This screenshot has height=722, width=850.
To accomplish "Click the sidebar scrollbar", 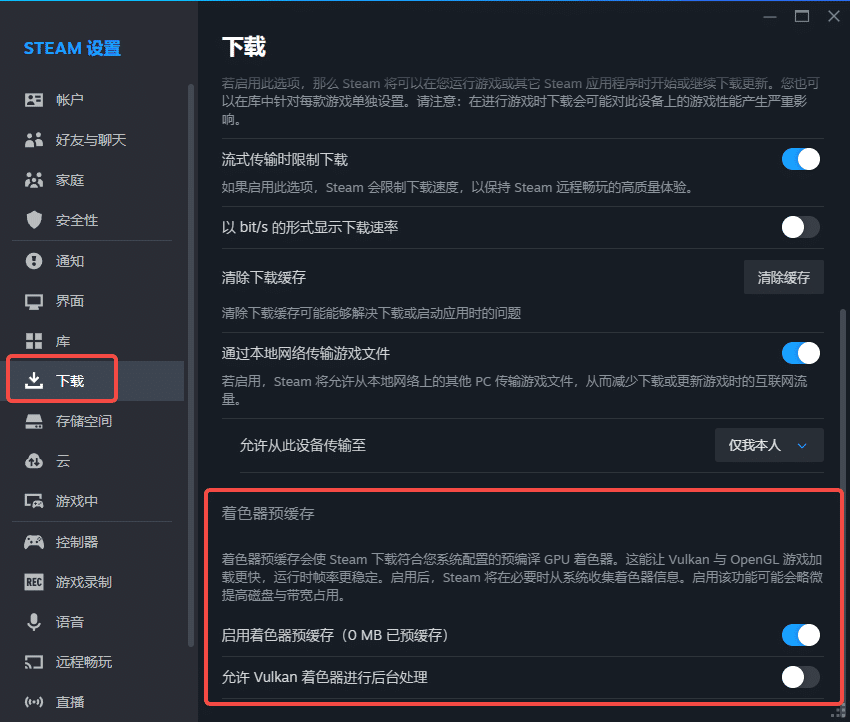I will 191,365.
